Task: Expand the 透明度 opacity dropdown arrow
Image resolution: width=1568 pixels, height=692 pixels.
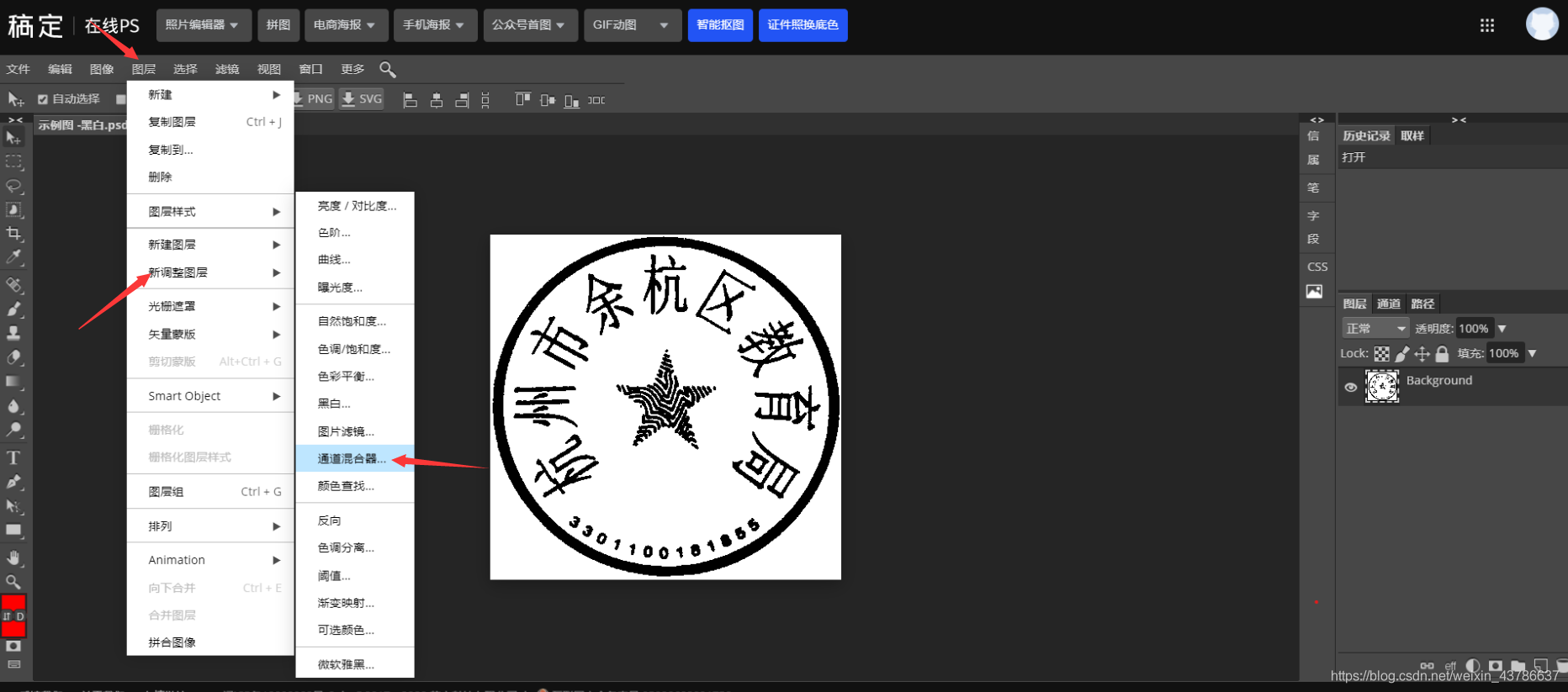Action: point(1502,329)
